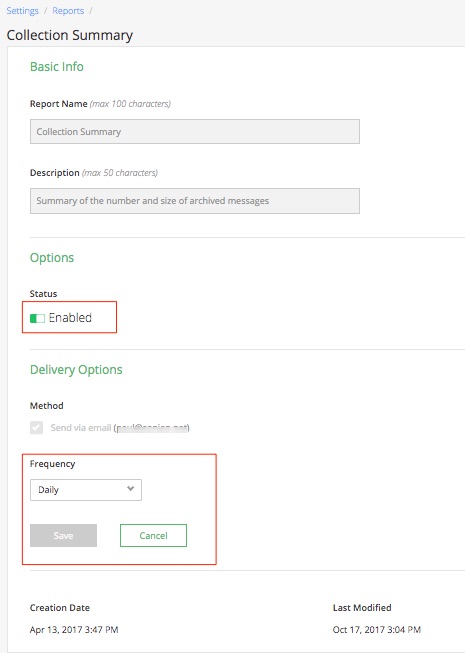This screenshot has width=465, height=653.
Task: Click the grayed Save button
Action: (x=63, y=536)
